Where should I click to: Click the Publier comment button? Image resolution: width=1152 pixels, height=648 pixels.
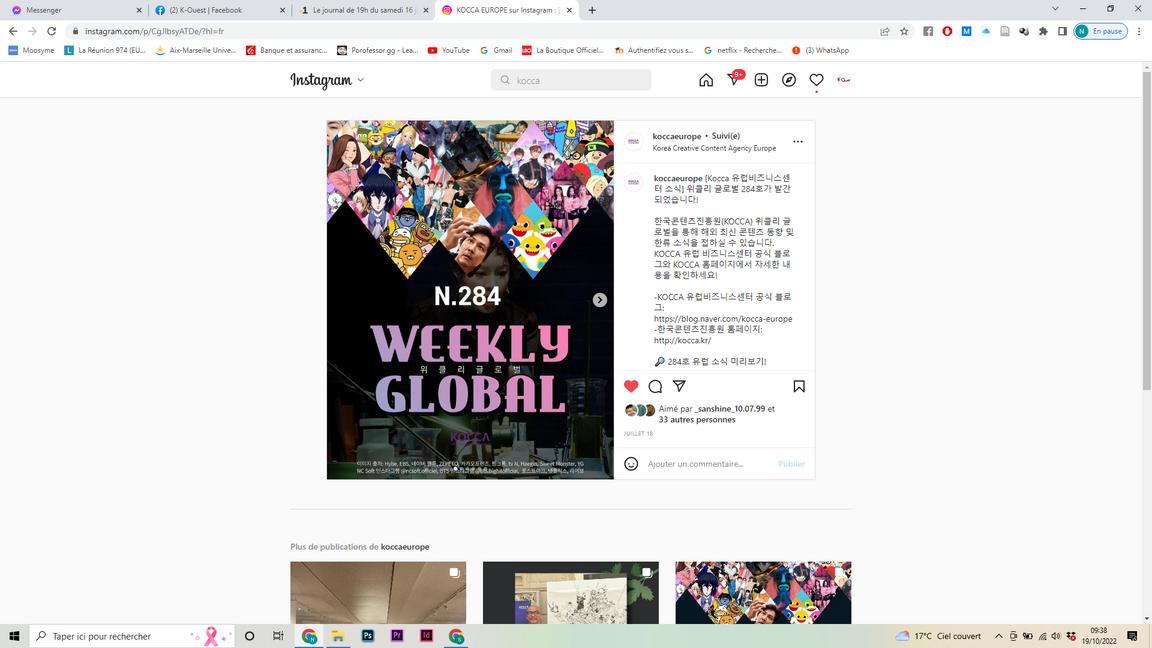pos(791,464)
